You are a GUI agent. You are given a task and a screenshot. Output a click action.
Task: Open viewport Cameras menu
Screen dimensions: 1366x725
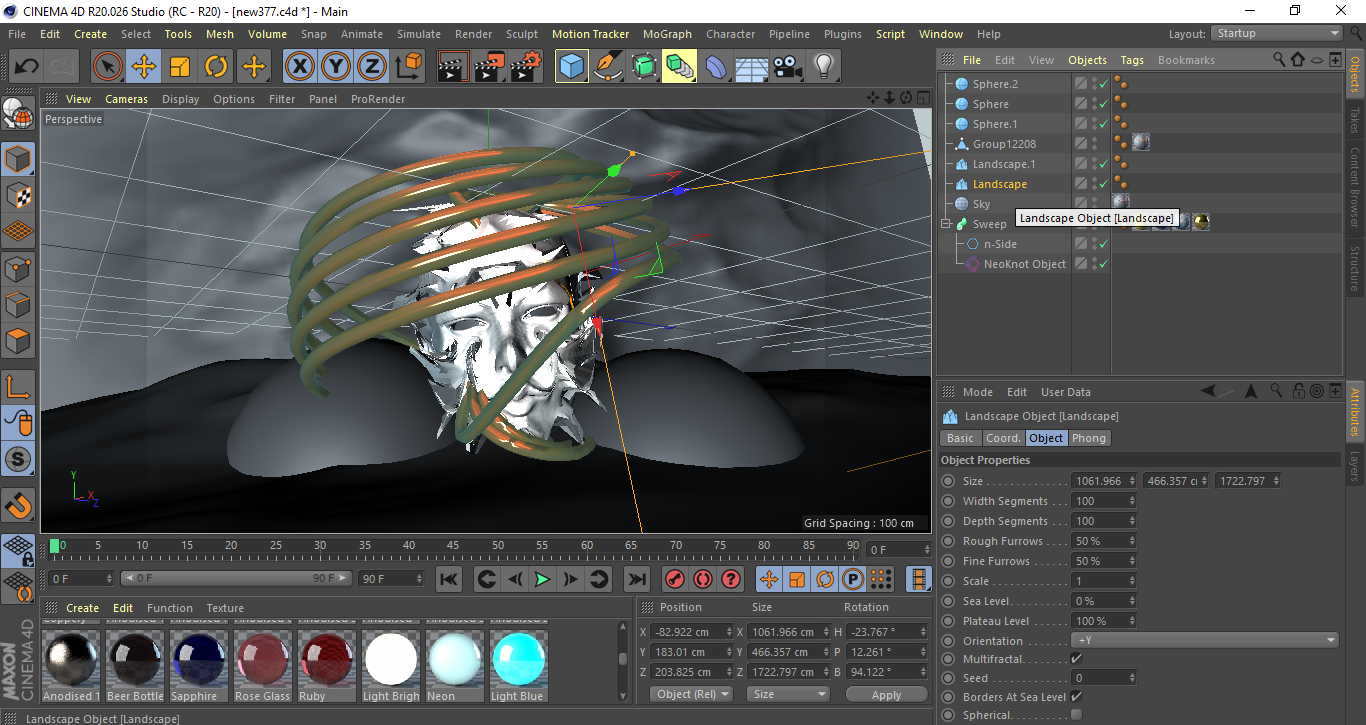tap(126, 99)
